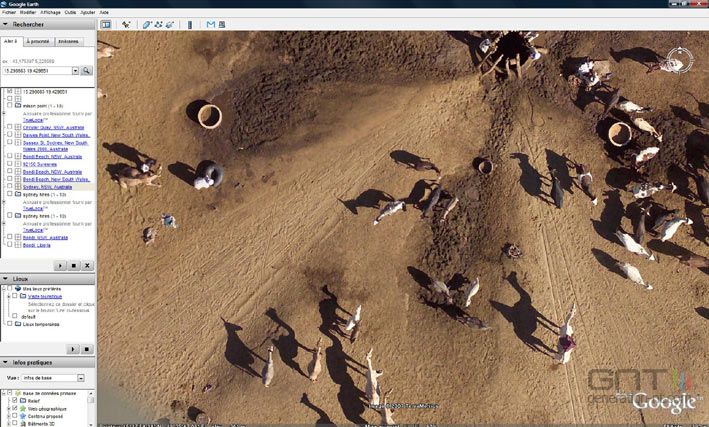Image resolution: width=709 pixels, height=427 pixels.
Task: Check the Sydney, NSW, Australia result checkbox
Action: coord(10,186)
